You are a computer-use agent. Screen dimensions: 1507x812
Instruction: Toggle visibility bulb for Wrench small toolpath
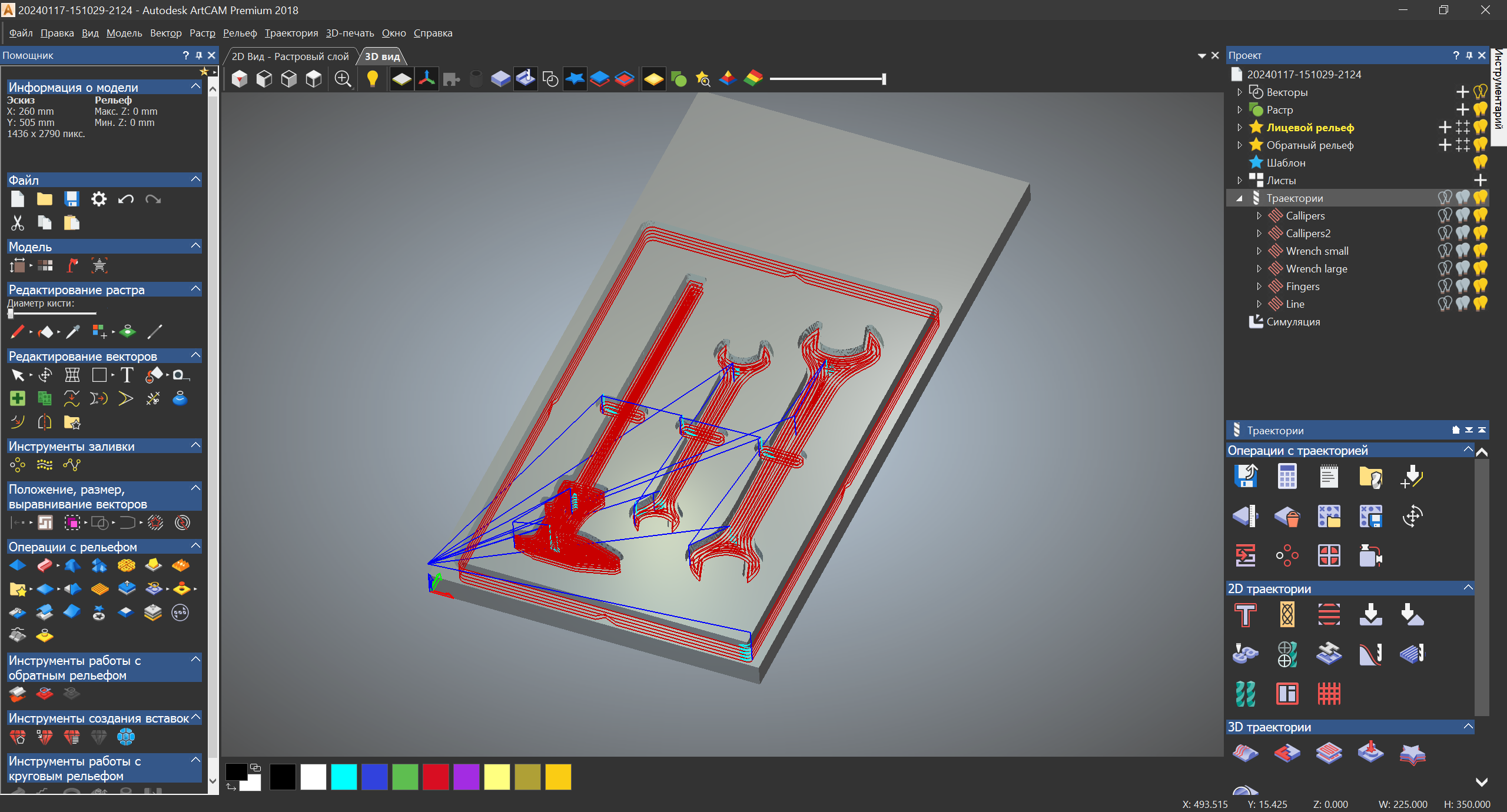coord(1480,251)
